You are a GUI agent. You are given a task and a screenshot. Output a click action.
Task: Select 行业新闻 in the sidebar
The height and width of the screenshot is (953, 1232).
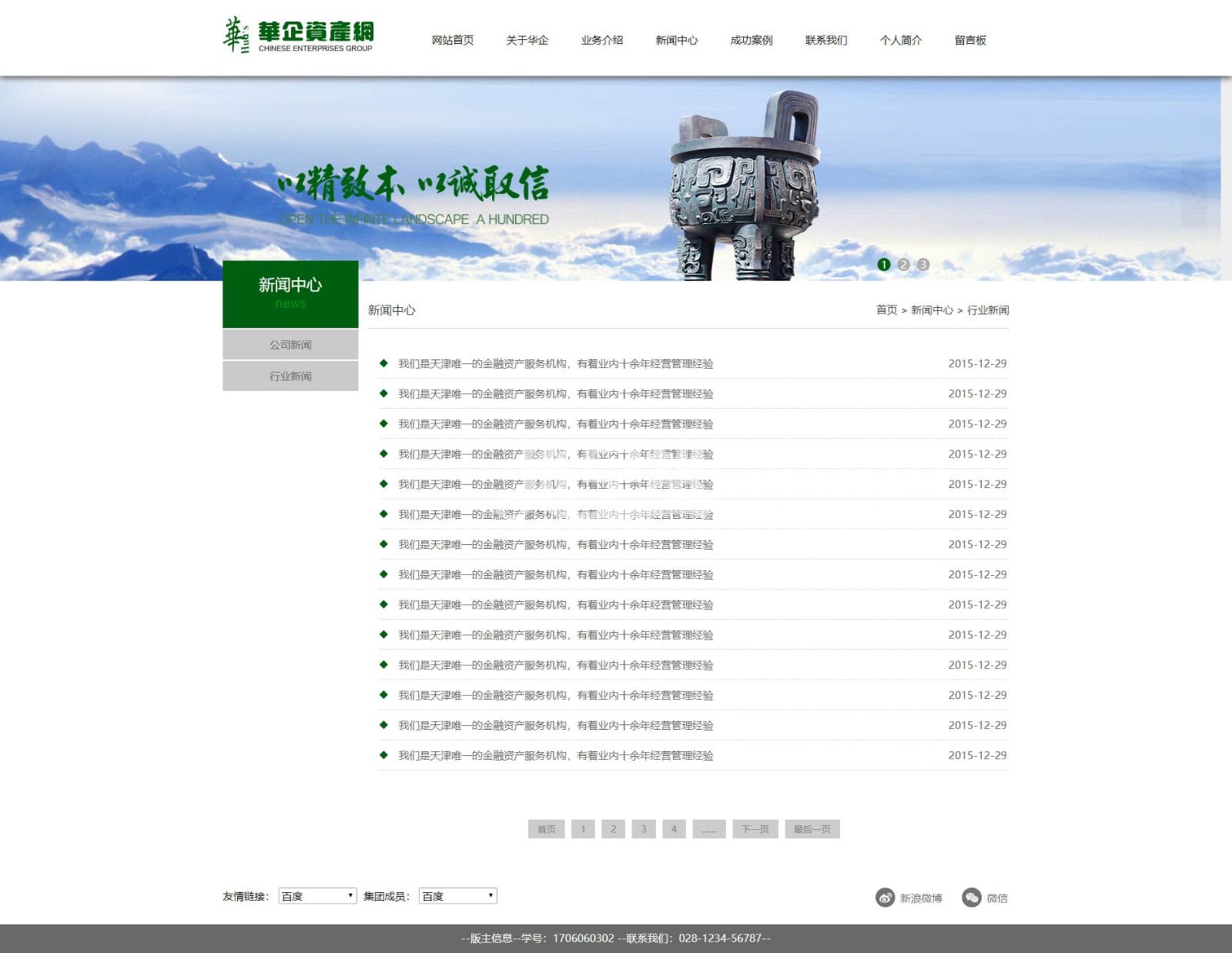(x=290, y=376)
